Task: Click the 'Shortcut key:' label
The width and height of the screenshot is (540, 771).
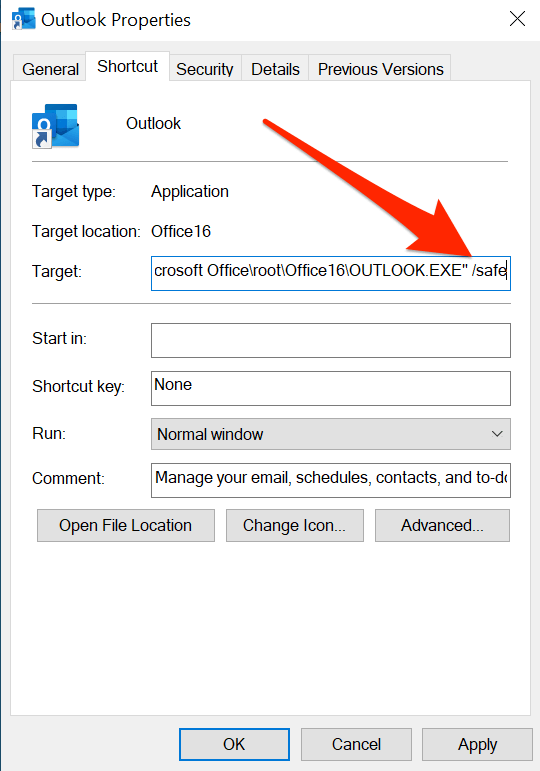Action: click(78, 386)
